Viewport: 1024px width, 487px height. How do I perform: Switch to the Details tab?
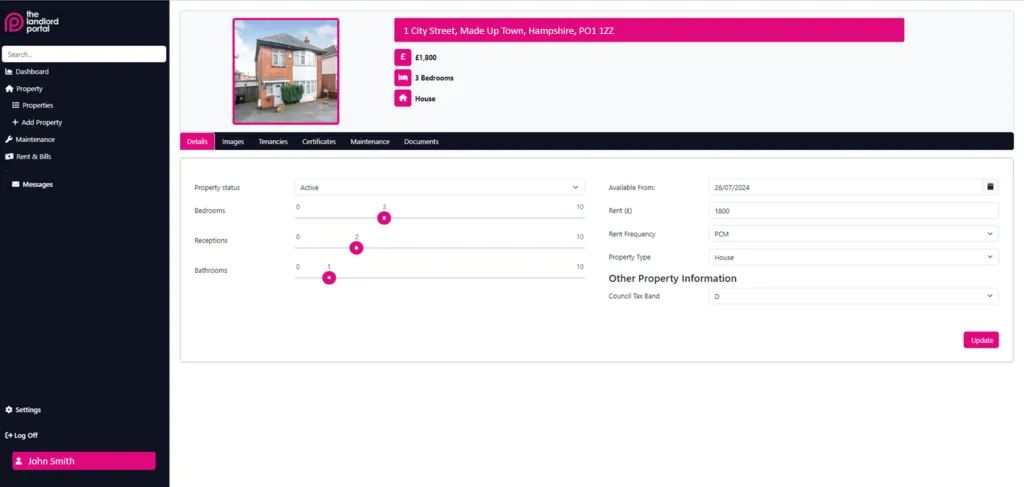point(197,142)
